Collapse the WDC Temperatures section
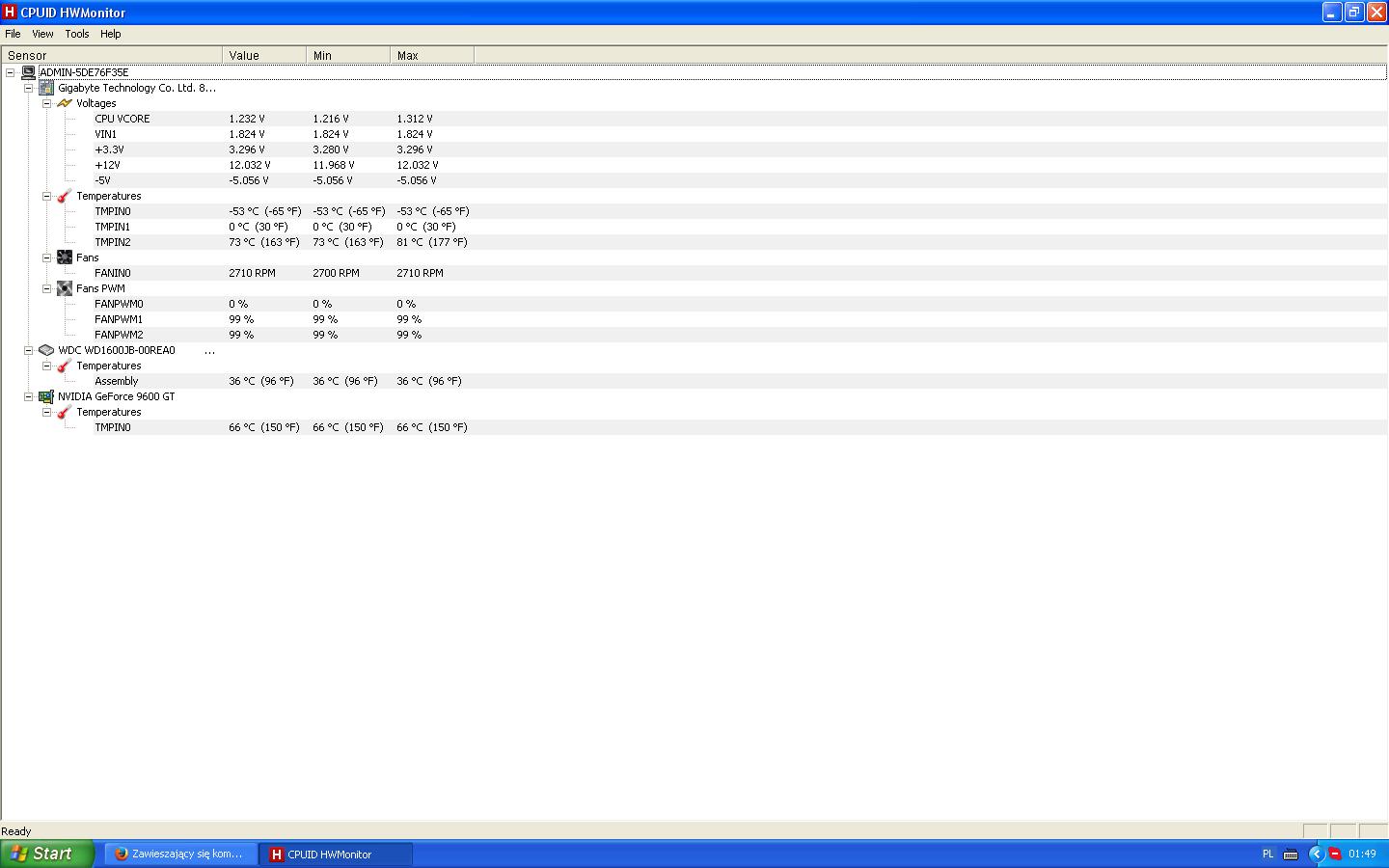 point(46,366)
